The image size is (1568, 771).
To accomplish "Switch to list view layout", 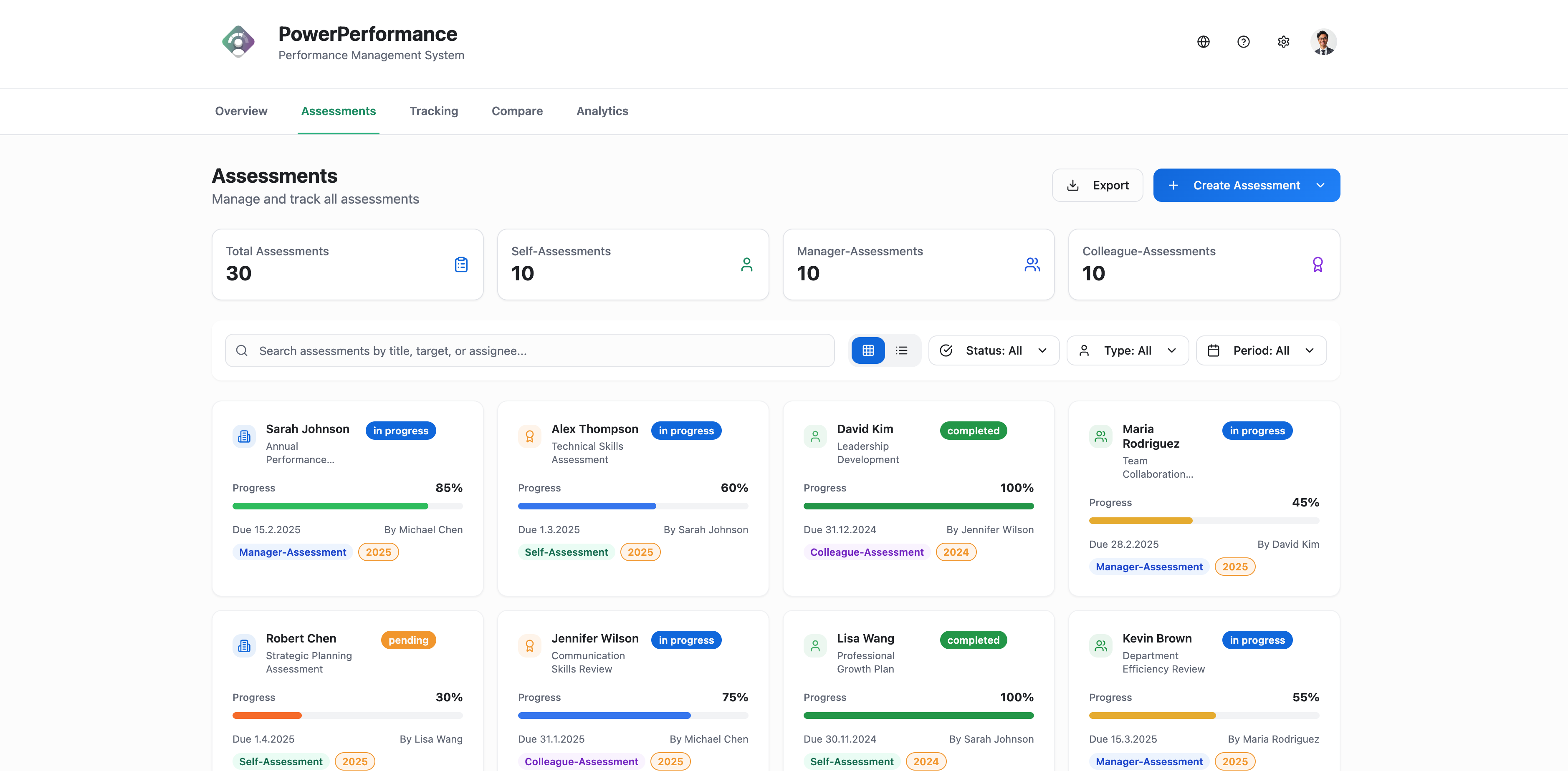I will click(901, 350).
